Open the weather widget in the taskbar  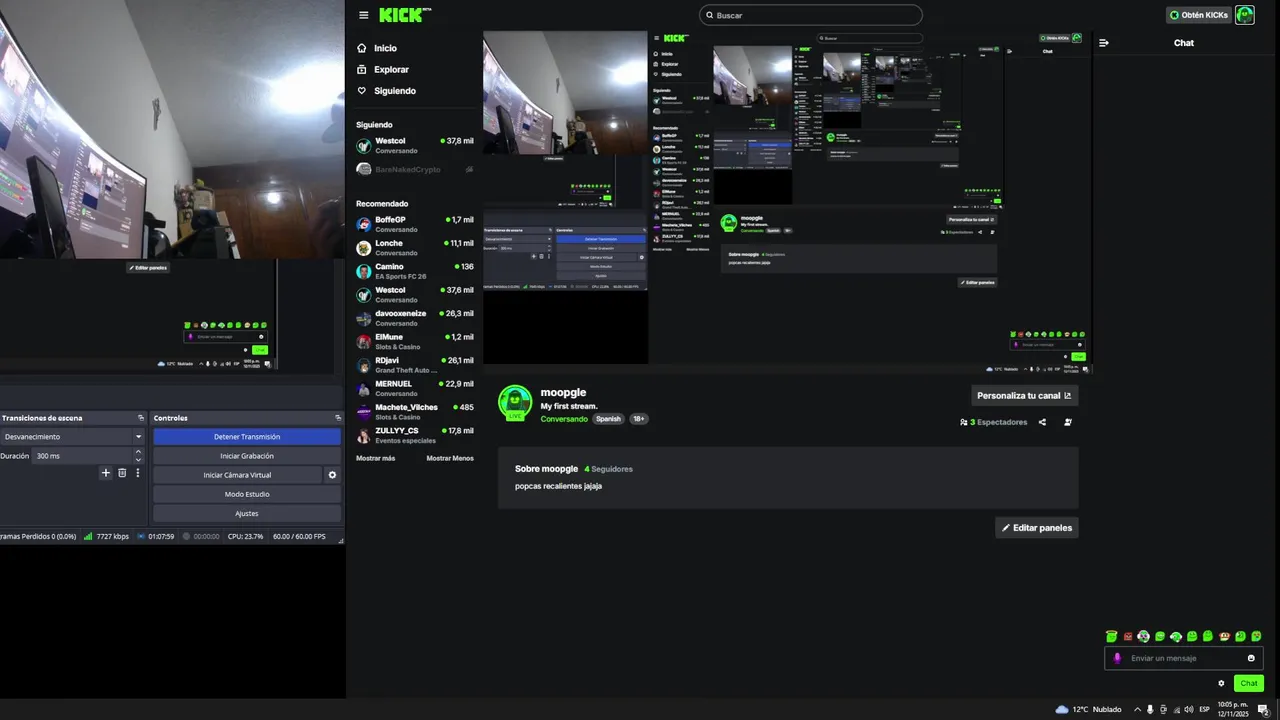click(1088, 709)
